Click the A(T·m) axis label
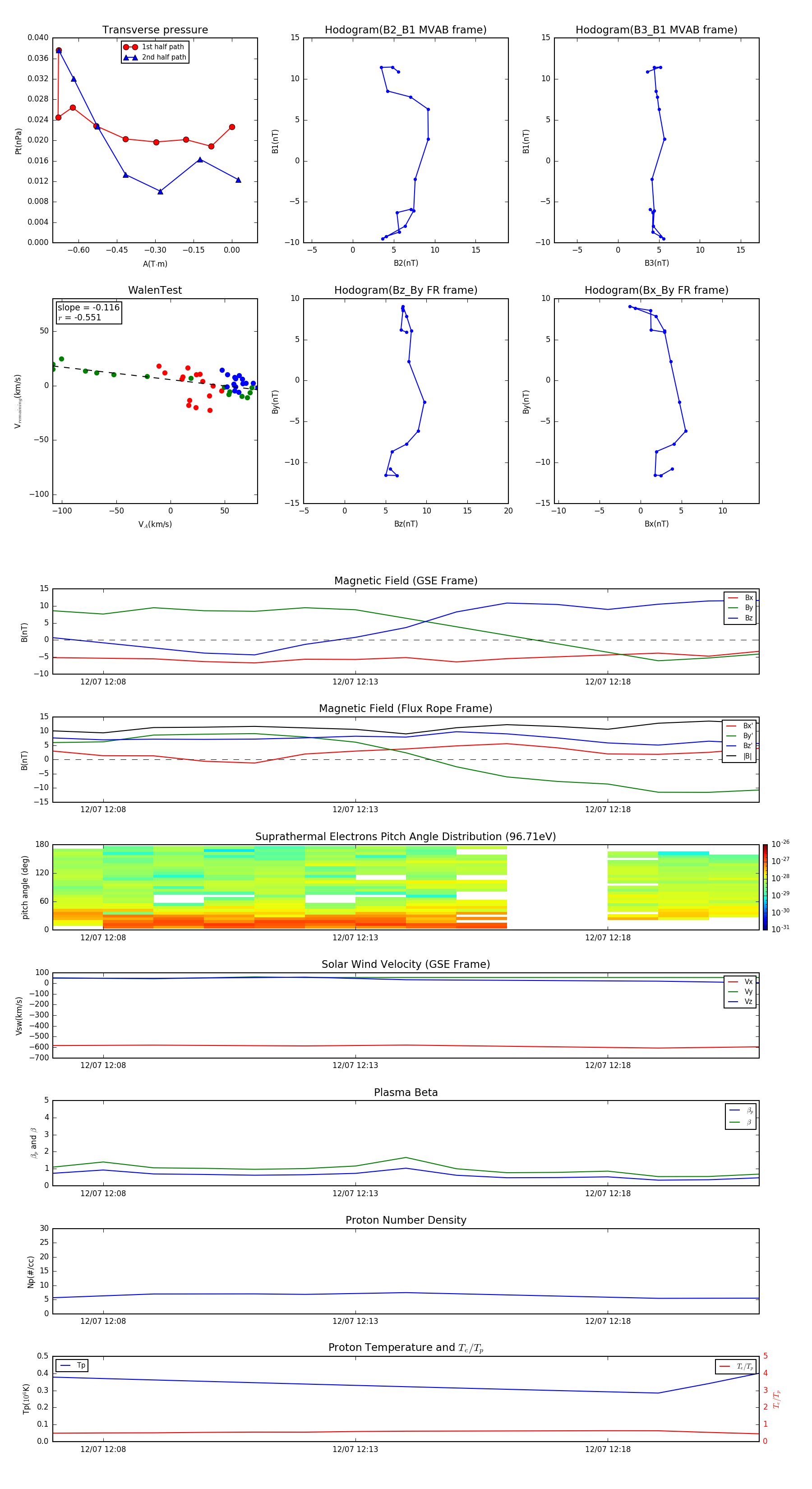The height and width of the screenshot is (1489, 812). (x=155, y=264)
